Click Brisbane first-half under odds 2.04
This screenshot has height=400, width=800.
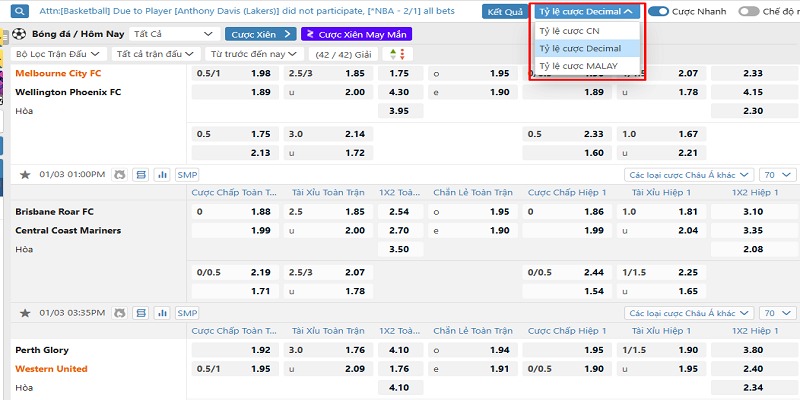click(x=661, y=231)
